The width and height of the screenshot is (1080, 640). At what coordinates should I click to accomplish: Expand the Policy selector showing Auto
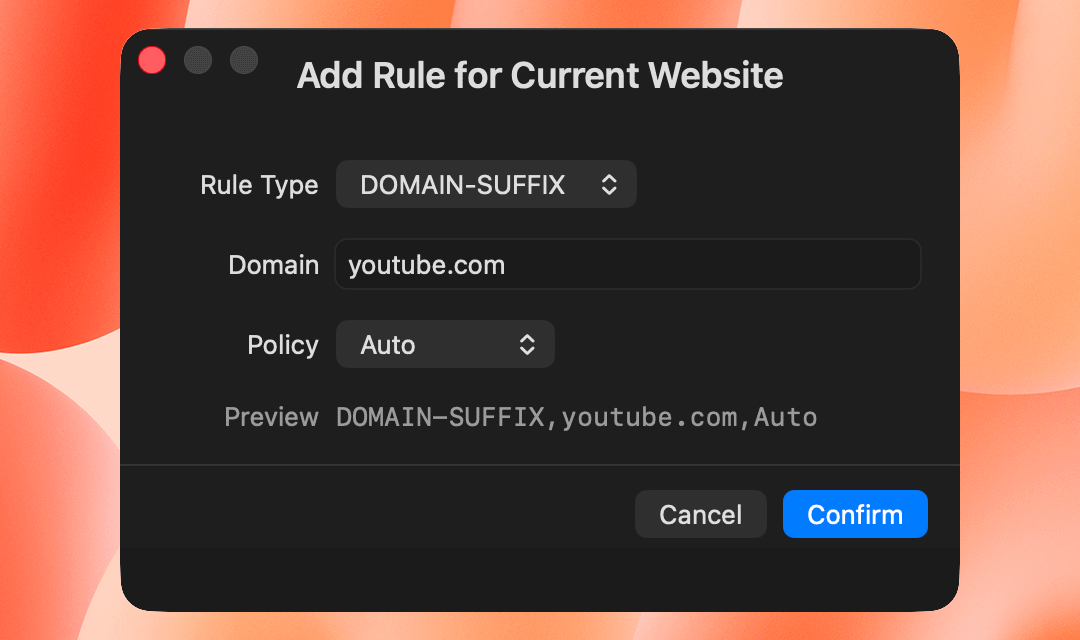click(445, 344)
